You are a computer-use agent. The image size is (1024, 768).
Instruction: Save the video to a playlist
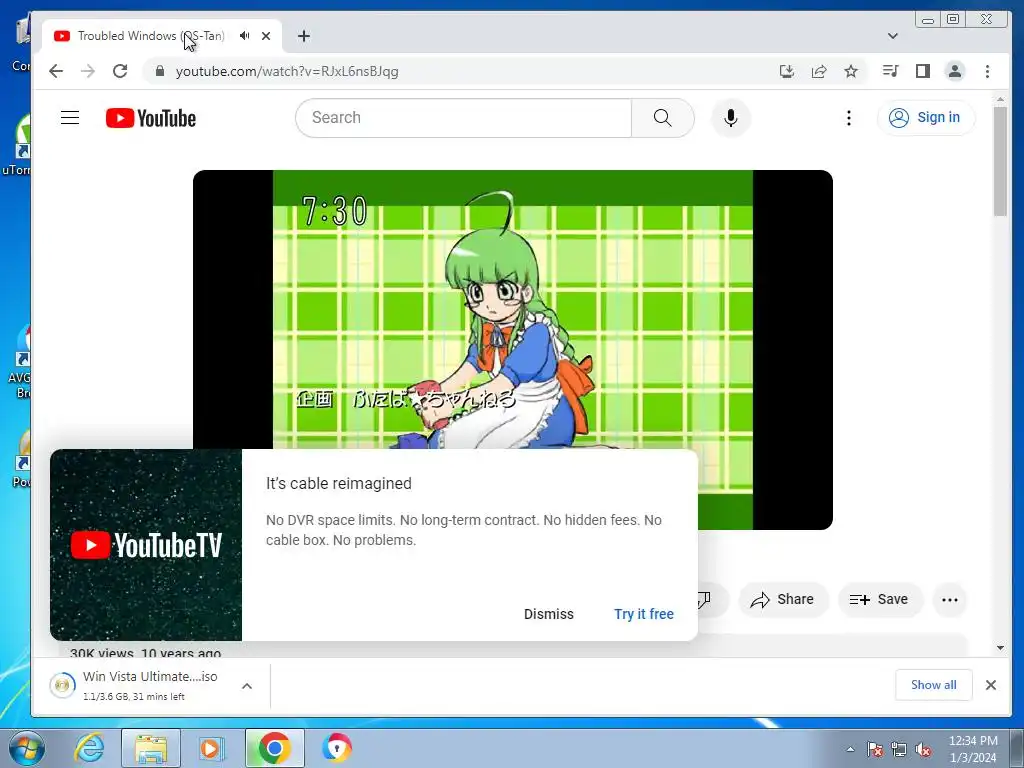pyautogui.click(x=880, y=600)
